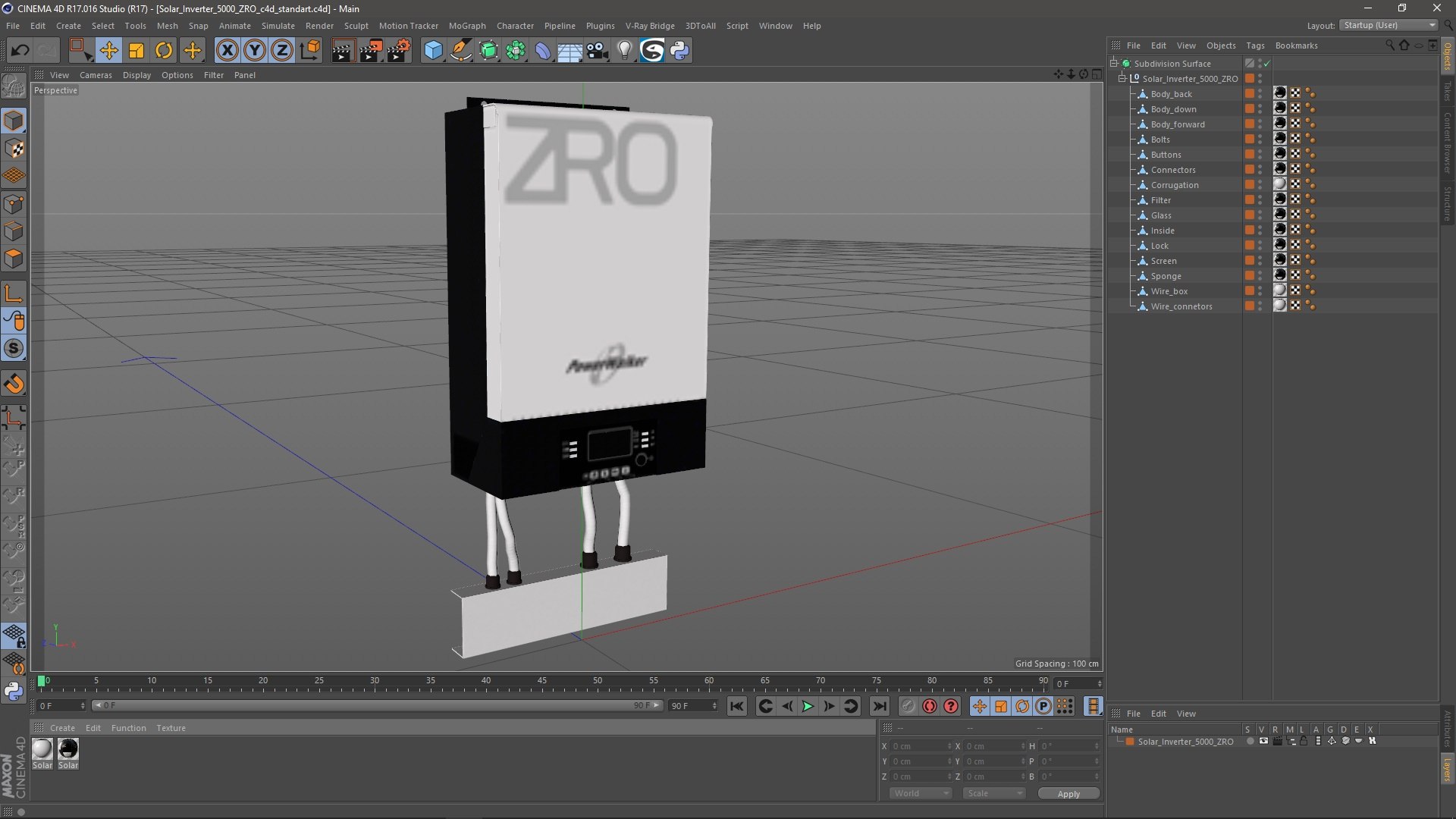The width and height of the screenshot is (1456, 819).
Task: Select the black Solar material thumbnail
Action: point(68,749)
